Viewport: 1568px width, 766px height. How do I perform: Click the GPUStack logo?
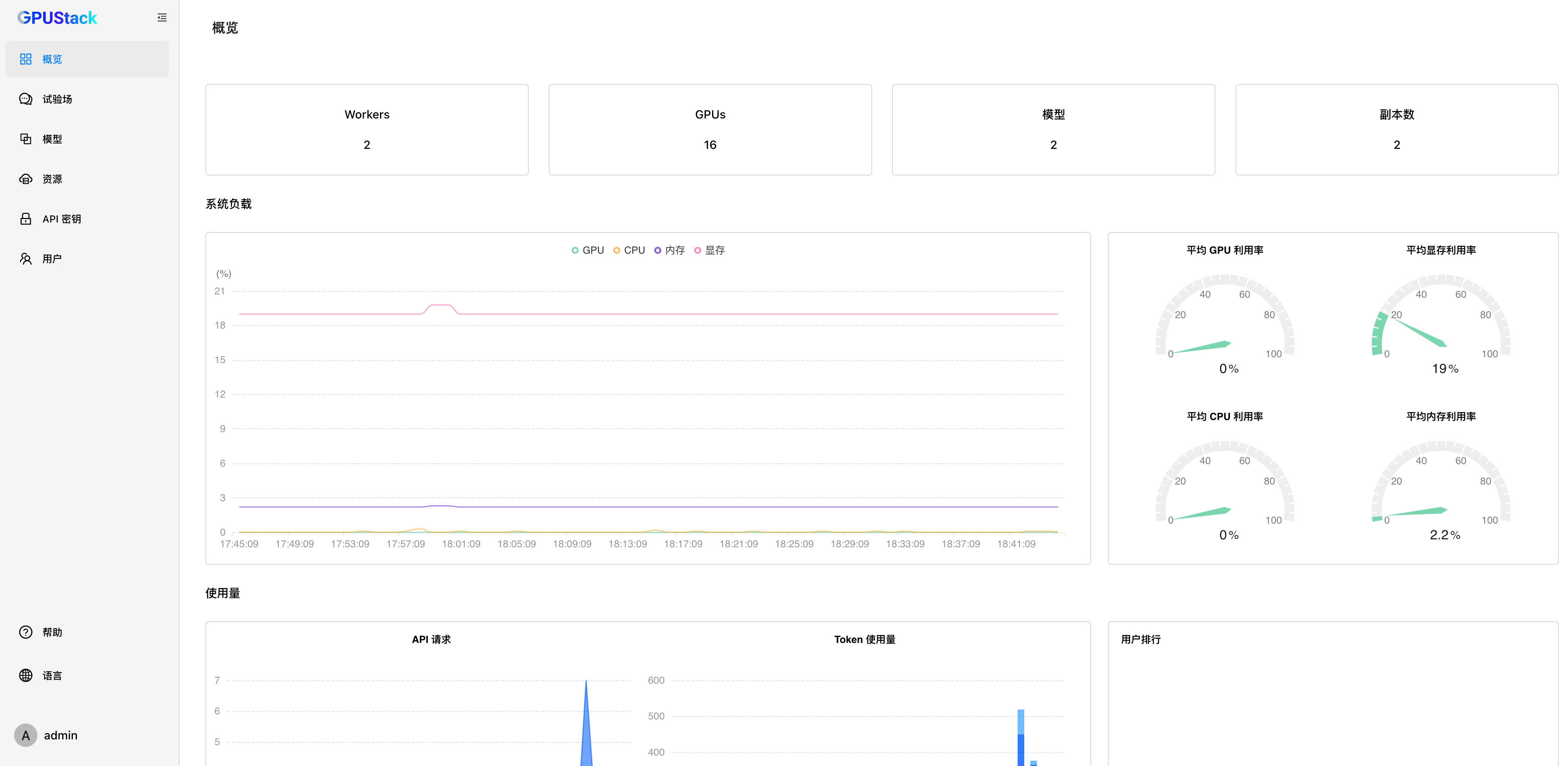pos(57,17)
